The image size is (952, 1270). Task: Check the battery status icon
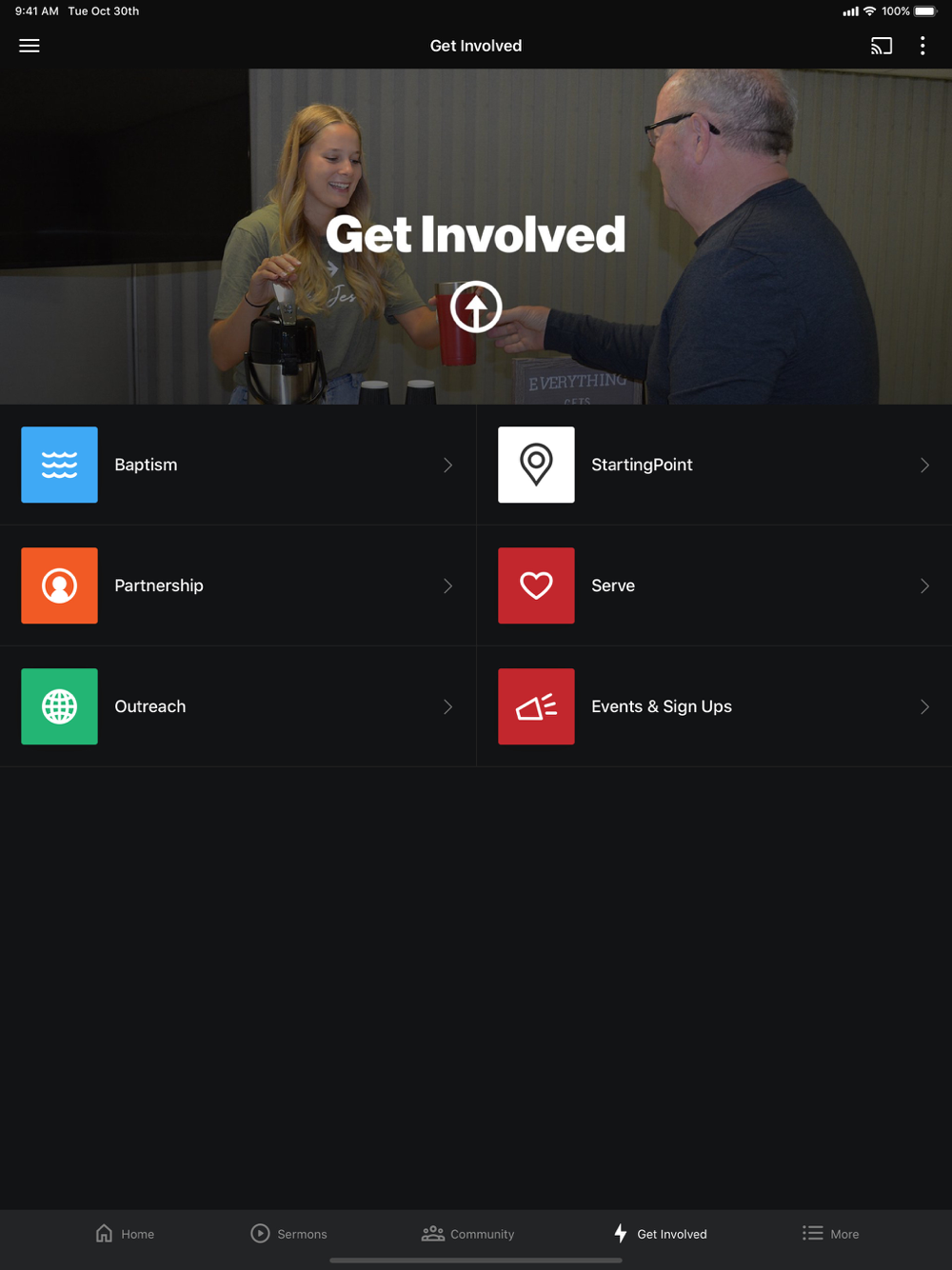(x=926, y=11)
